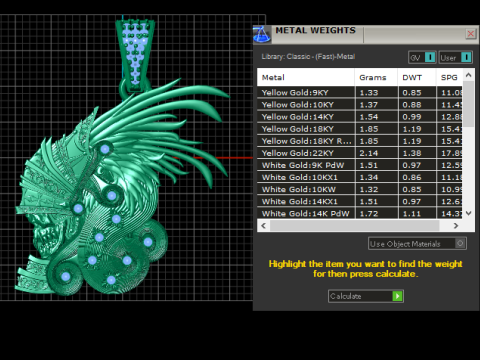Select White Gold:14K PdW row

pos(360,213)
